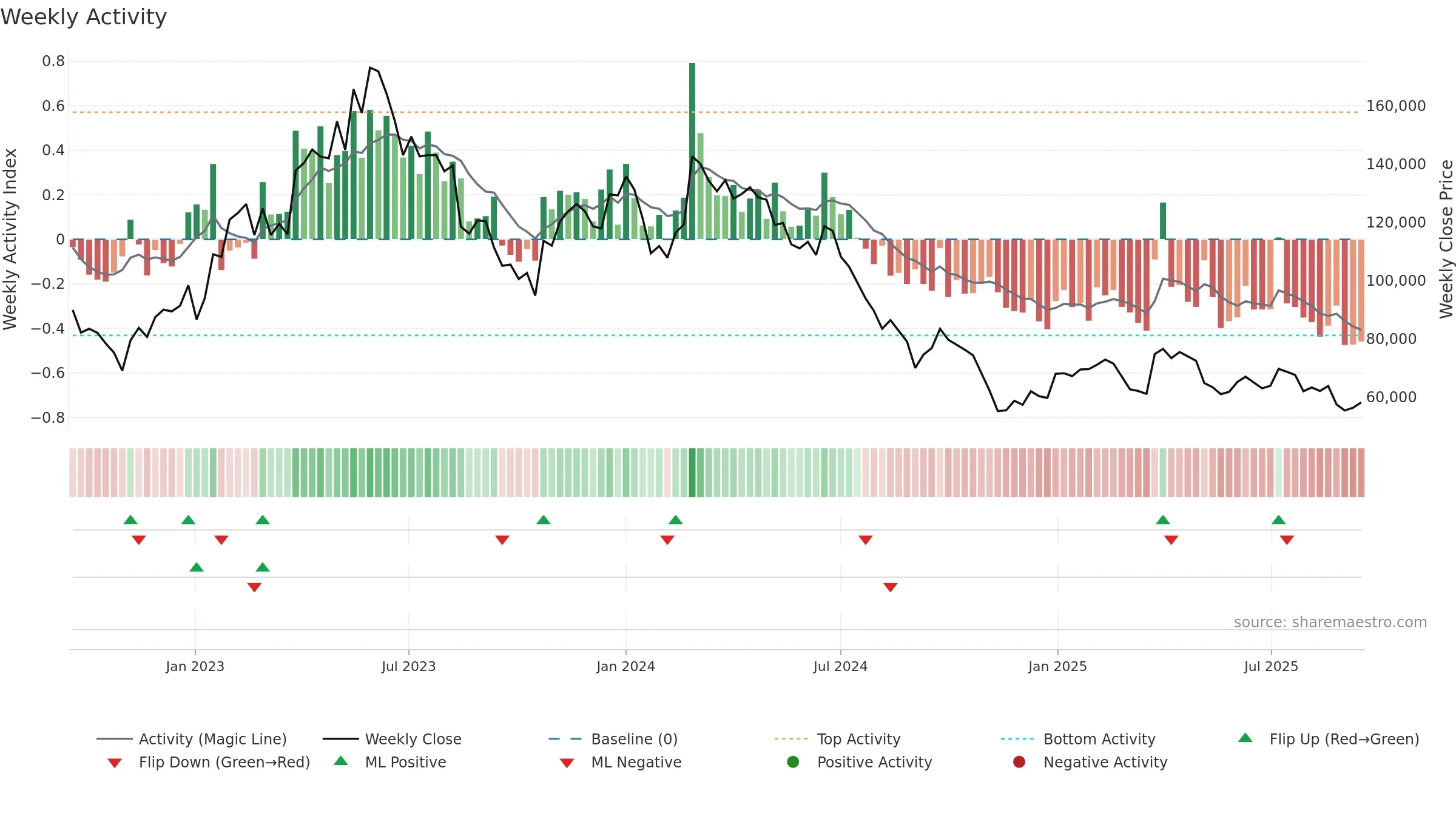Click the 0.8 tick on the left axis
Screen dimensions: 1456x819
[x=53, y=61]
